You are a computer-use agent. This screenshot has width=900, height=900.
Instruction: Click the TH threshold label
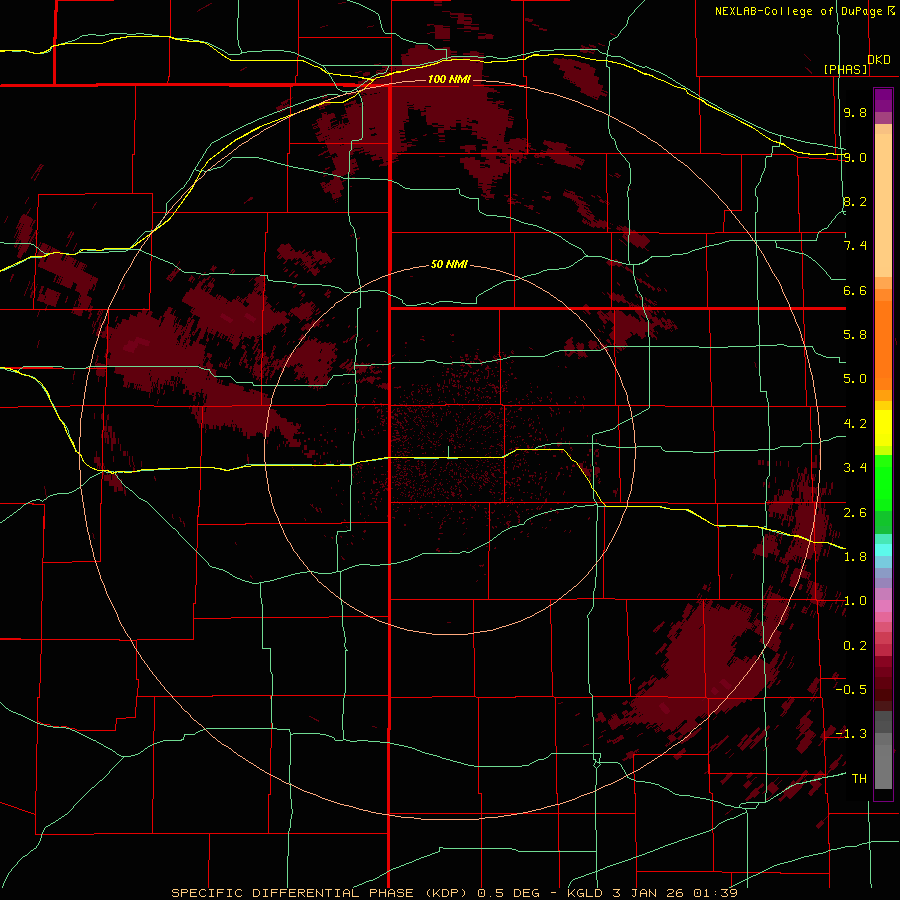coord(859,779)
